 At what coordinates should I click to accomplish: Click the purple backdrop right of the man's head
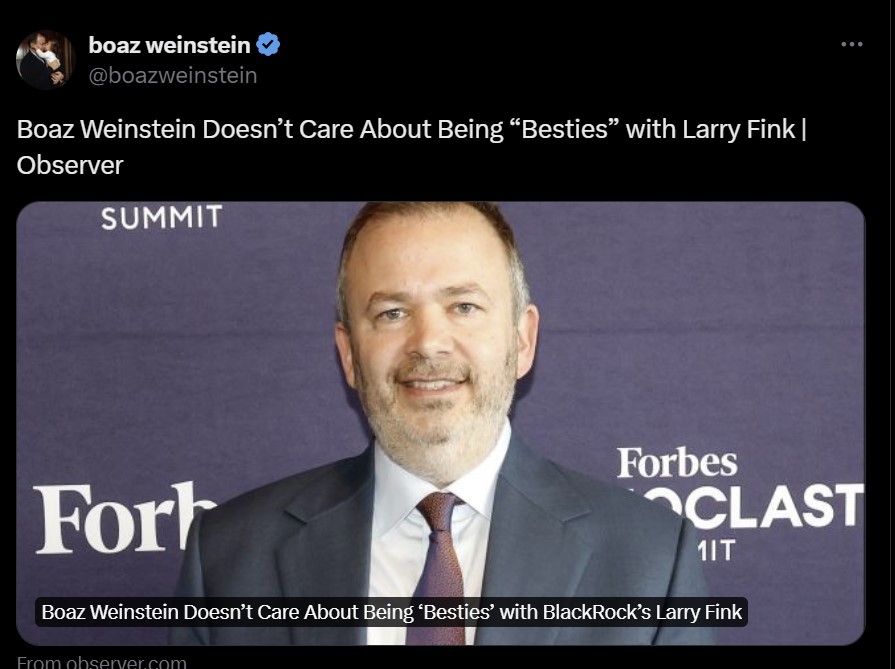(x=680, y=320)
